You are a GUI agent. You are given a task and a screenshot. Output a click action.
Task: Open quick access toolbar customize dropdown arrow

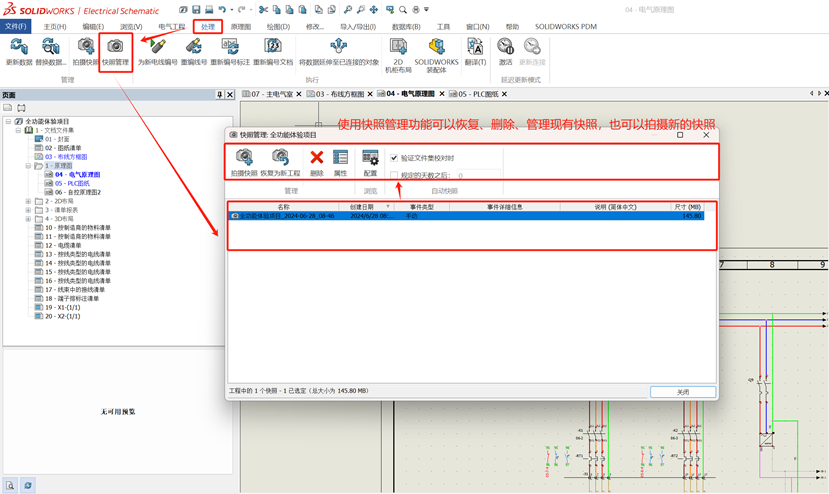point(427,10)
